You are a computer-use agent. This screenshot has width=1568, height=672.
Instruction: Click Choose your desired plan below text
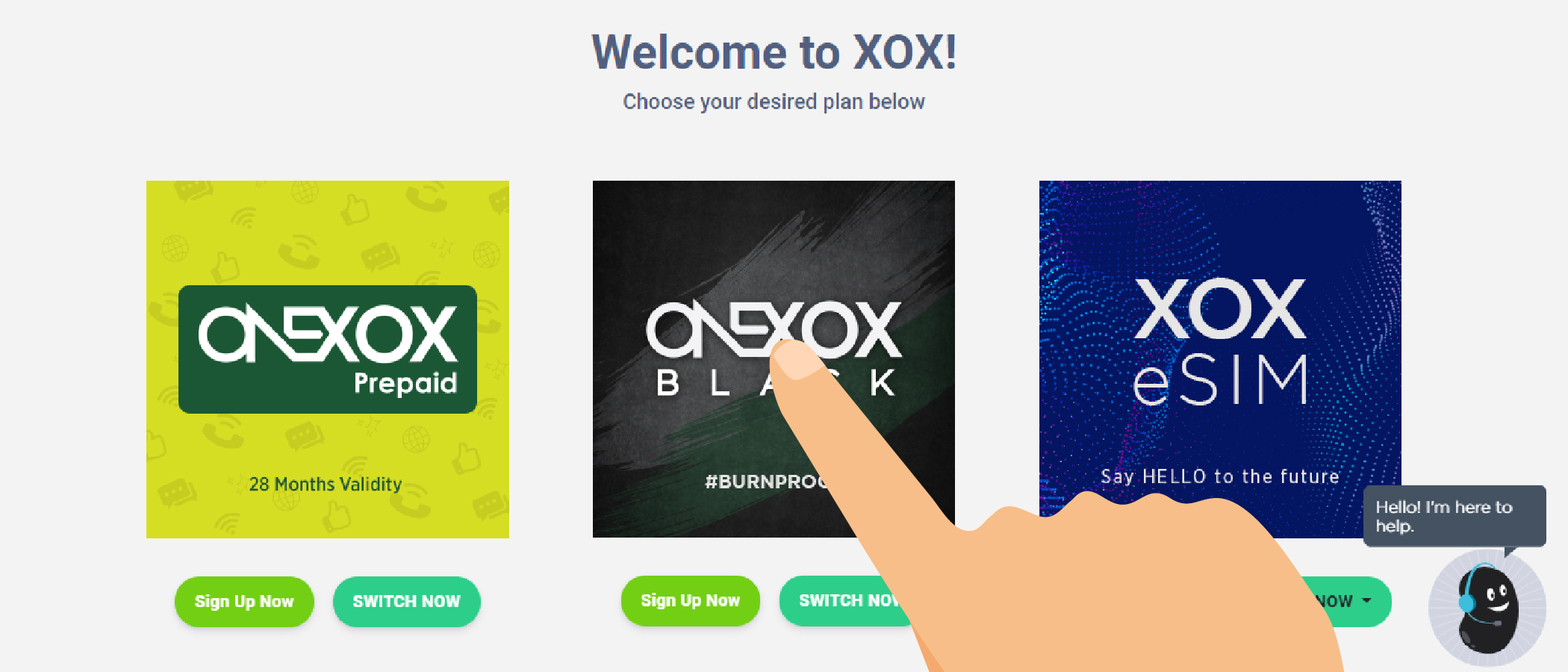tap(774, 102)
